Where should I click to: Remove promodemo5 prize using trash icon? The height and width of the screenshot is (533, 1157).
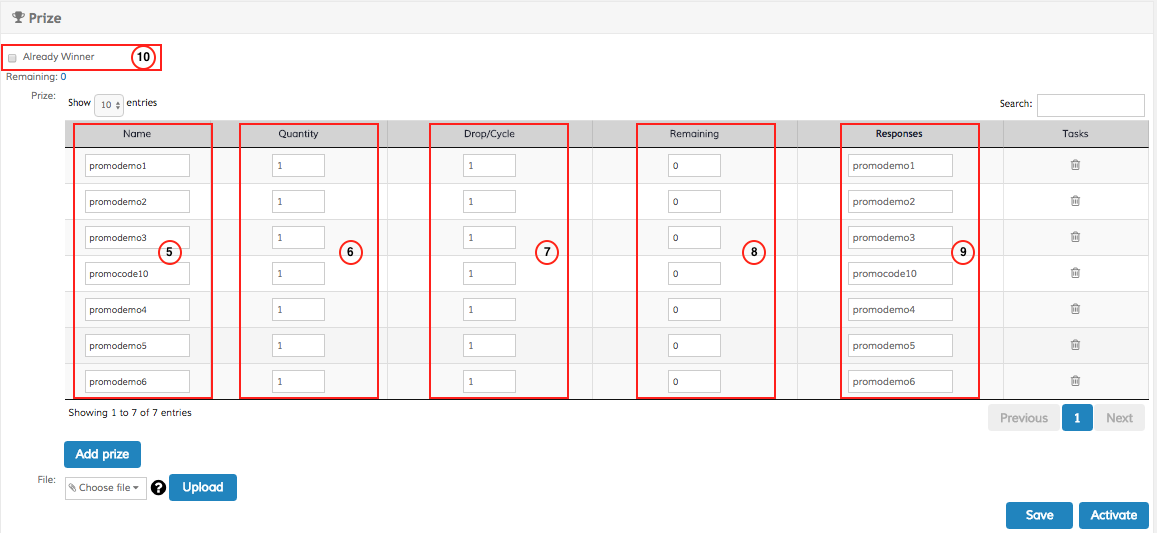(x=1075, y=345)
